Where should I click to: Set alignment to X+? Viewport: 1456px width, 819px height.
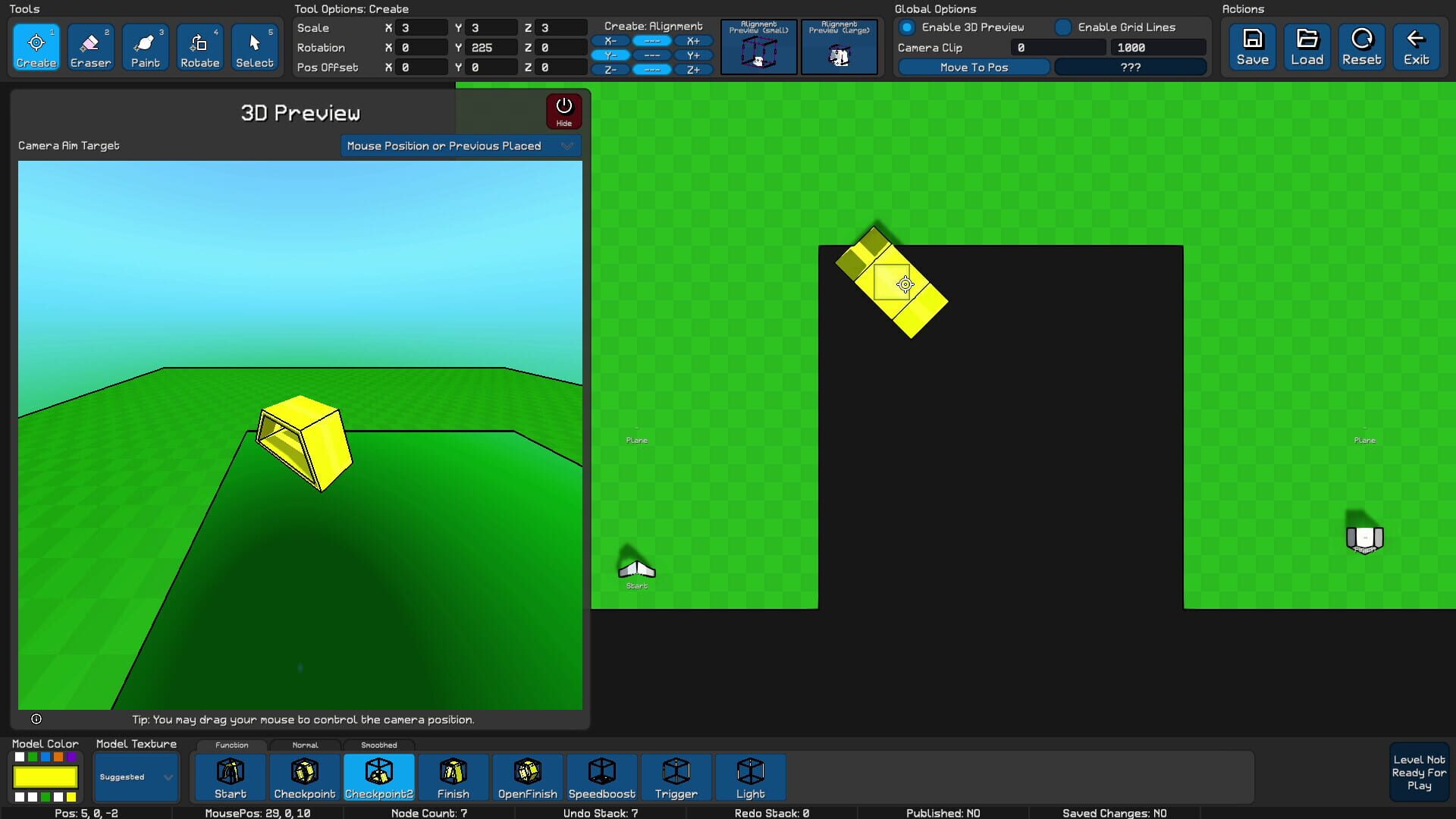[x=693, y=41]
